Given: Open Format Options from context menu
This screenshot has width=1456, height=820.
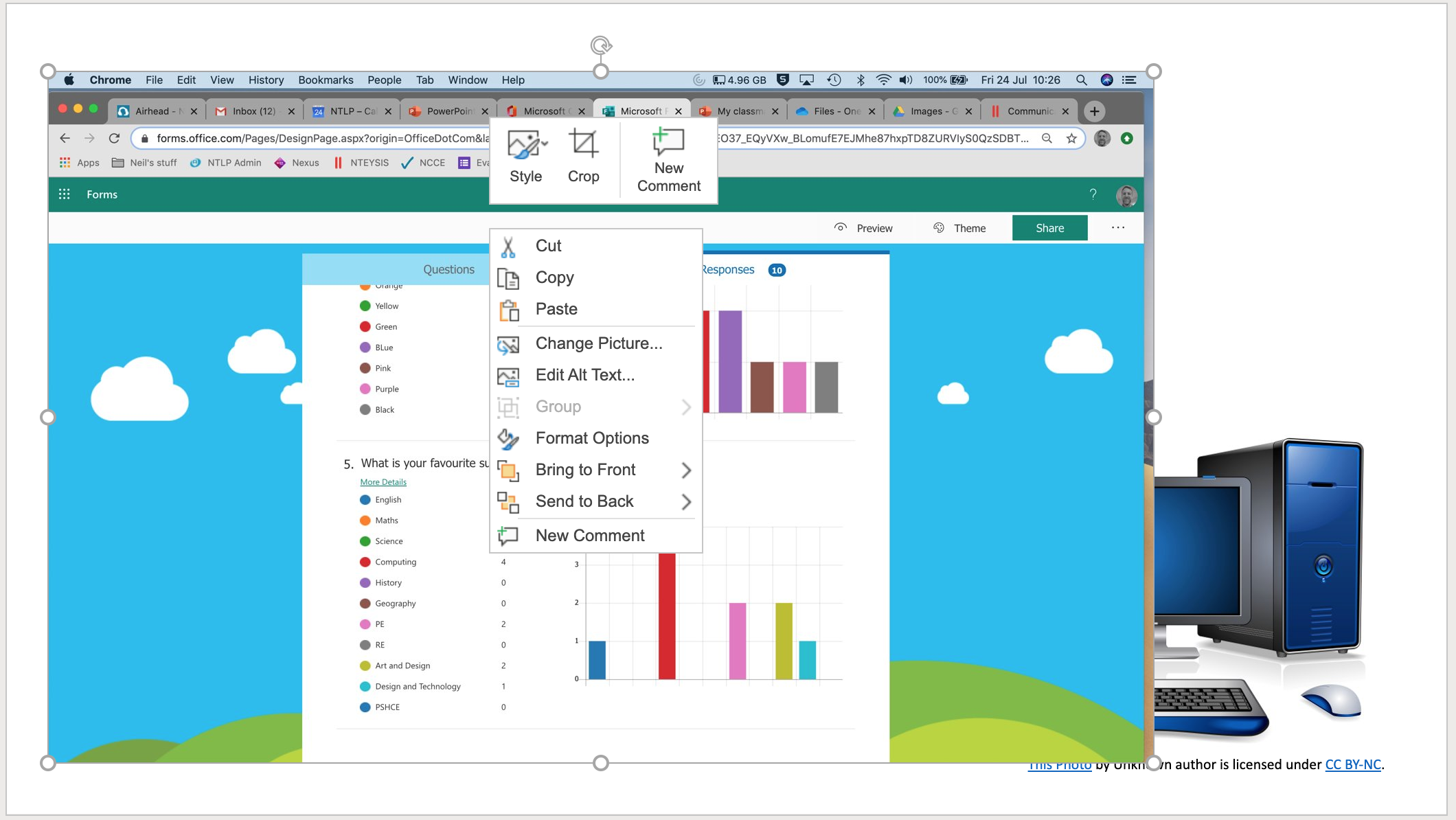Looking at the screenshot, I should (x=595, y=438).
